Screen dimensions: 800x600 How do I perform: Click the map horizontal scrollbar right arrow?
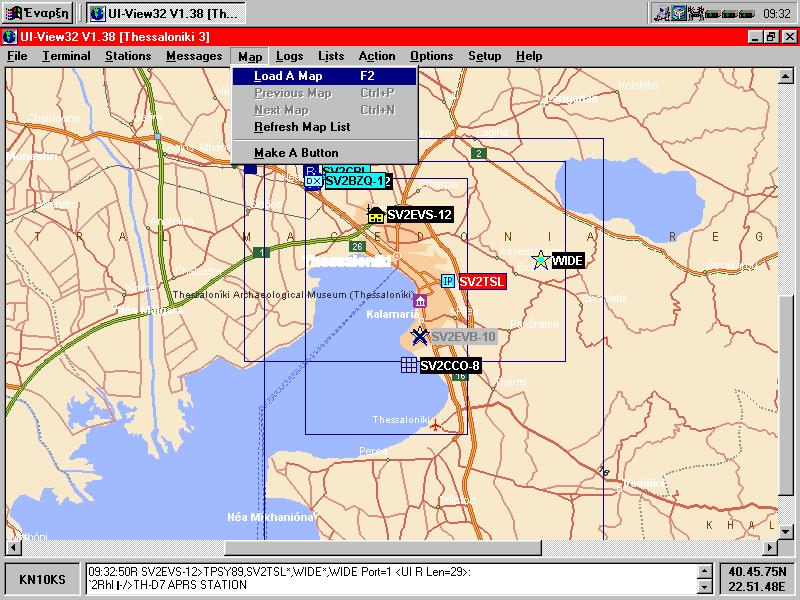coord(770,548)
